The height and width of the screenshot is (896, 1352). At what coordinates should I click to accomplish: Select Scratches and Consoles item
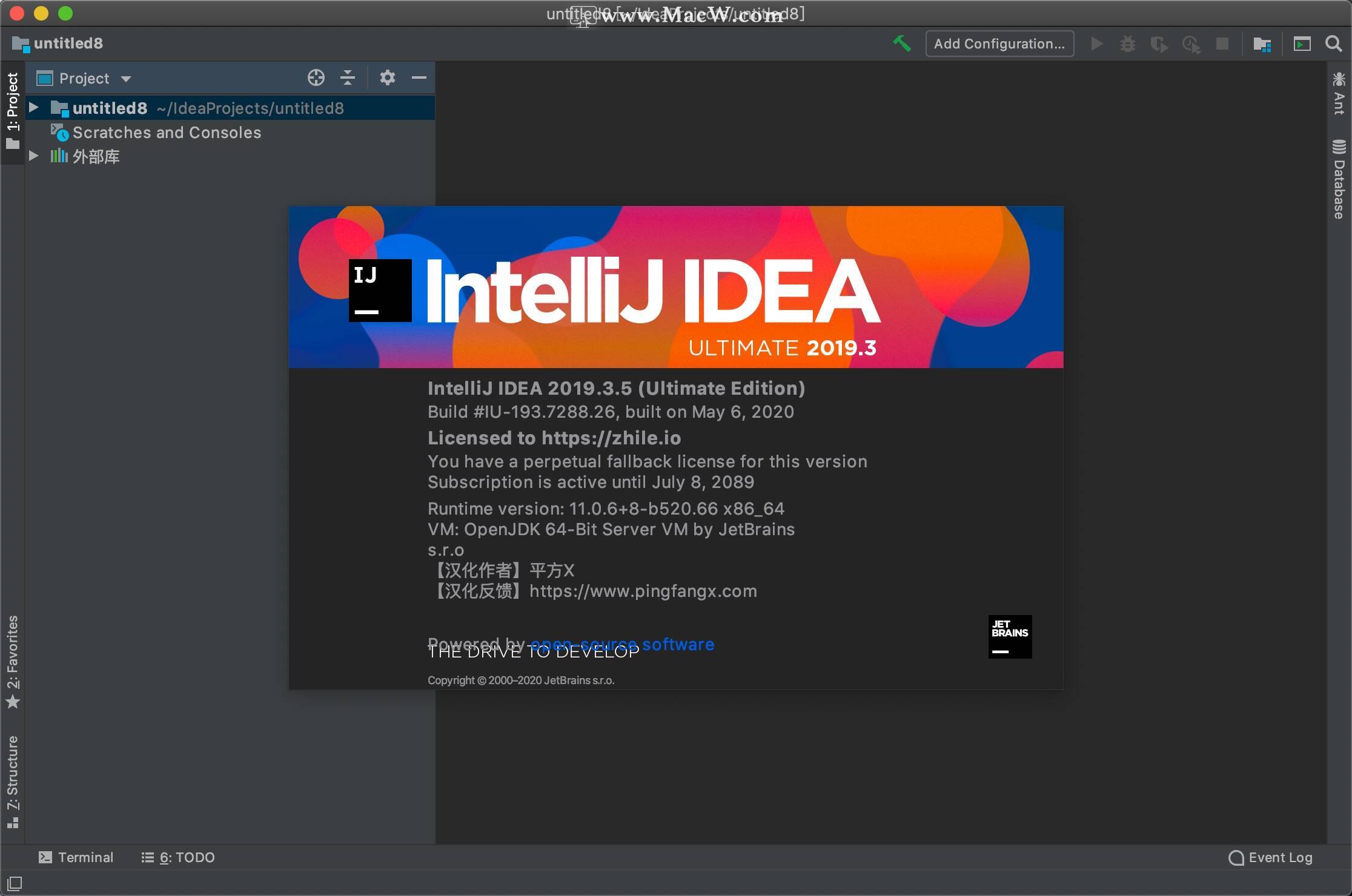(x=167, y=132)
